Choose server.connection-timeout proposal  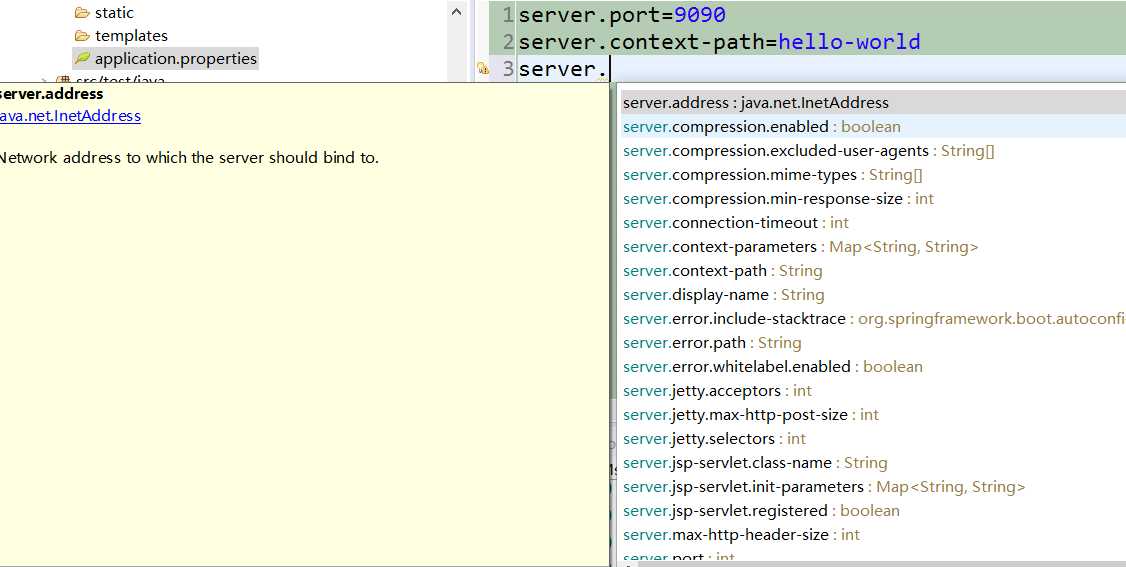click(873, 222)
